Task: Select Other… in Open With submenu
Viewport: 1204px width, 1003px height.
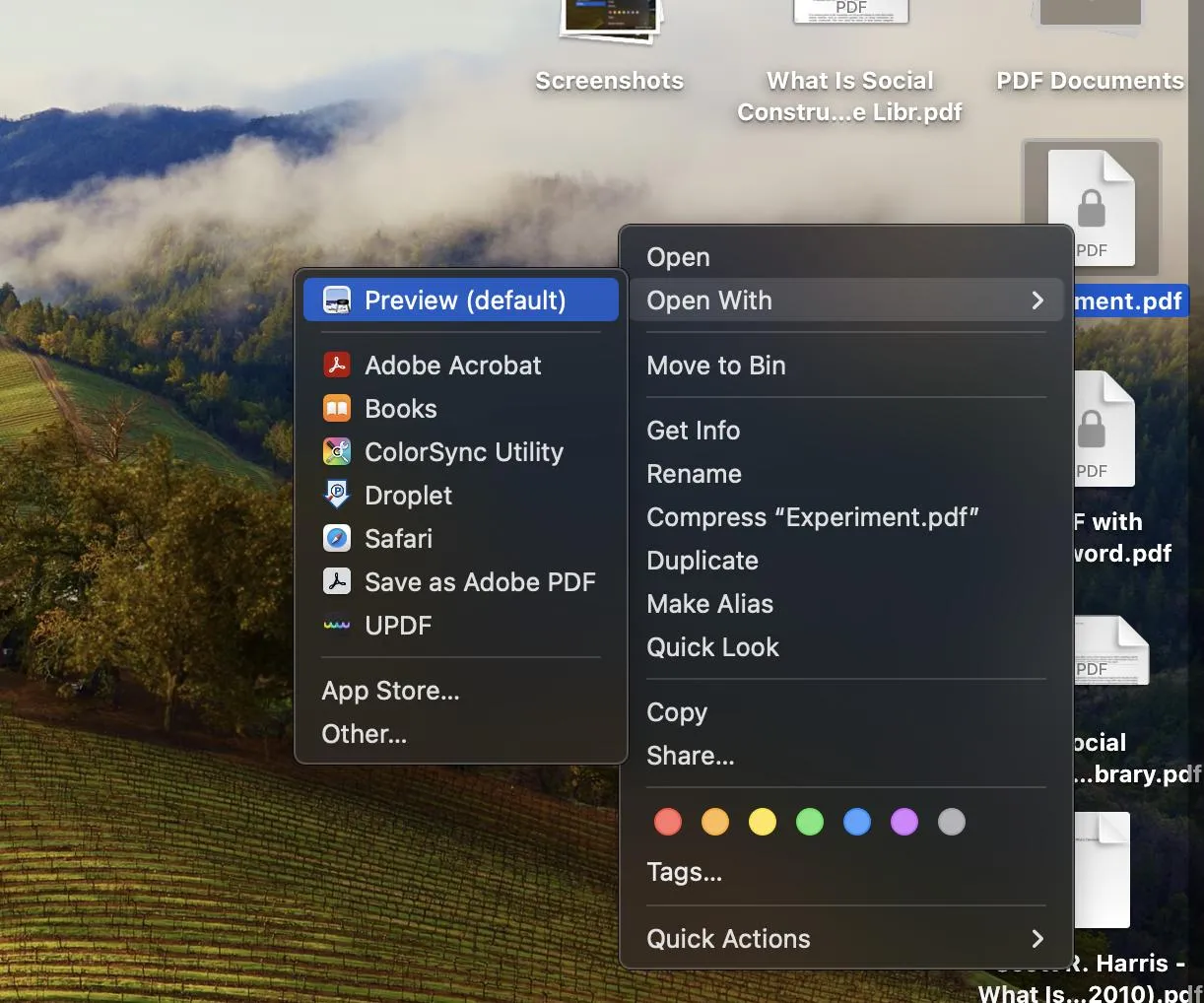Action: click(461, 734)
